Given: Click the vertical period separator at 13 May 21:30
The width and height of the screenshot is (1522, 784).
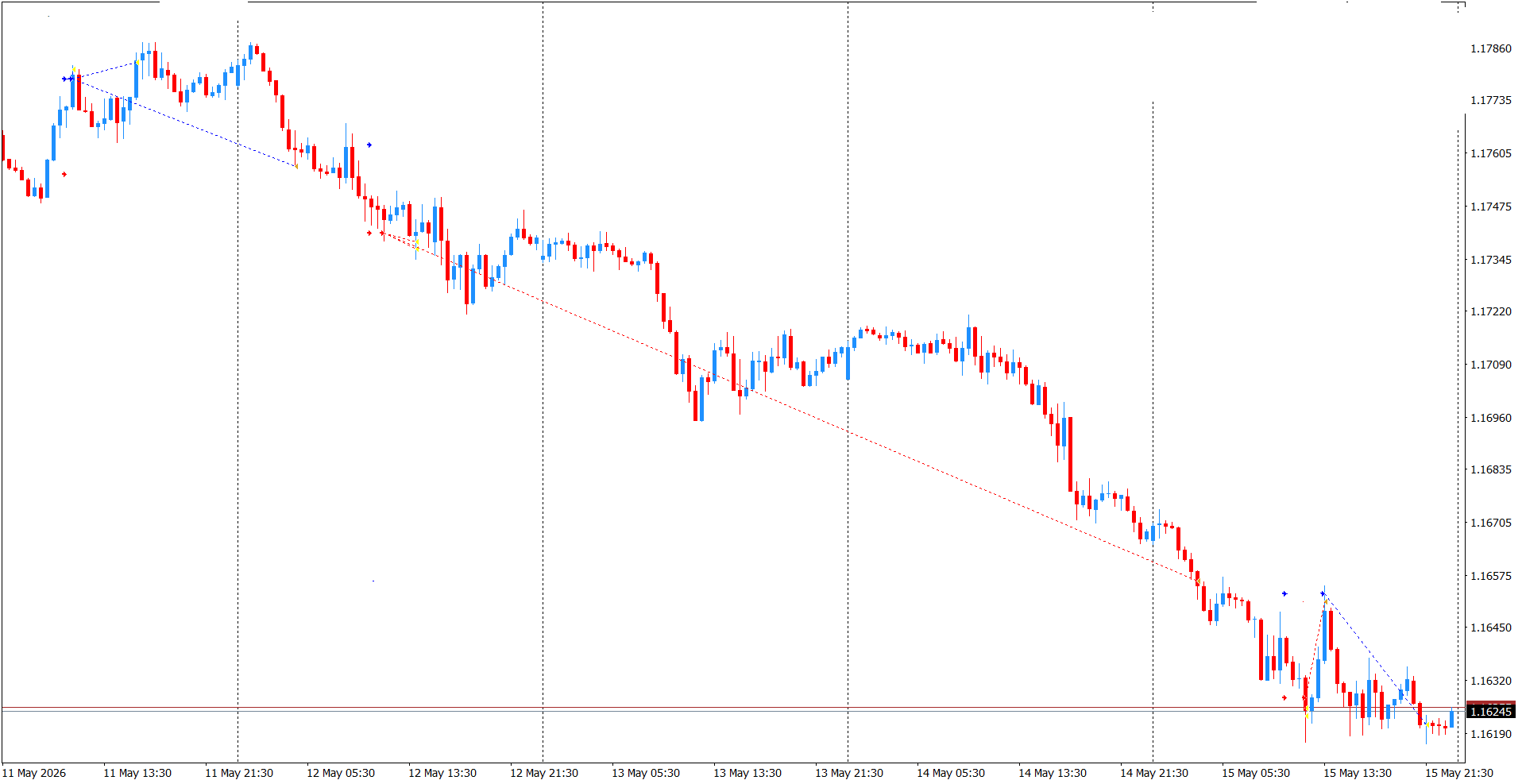Looking at the screenshot, I should tap(848, 381).
